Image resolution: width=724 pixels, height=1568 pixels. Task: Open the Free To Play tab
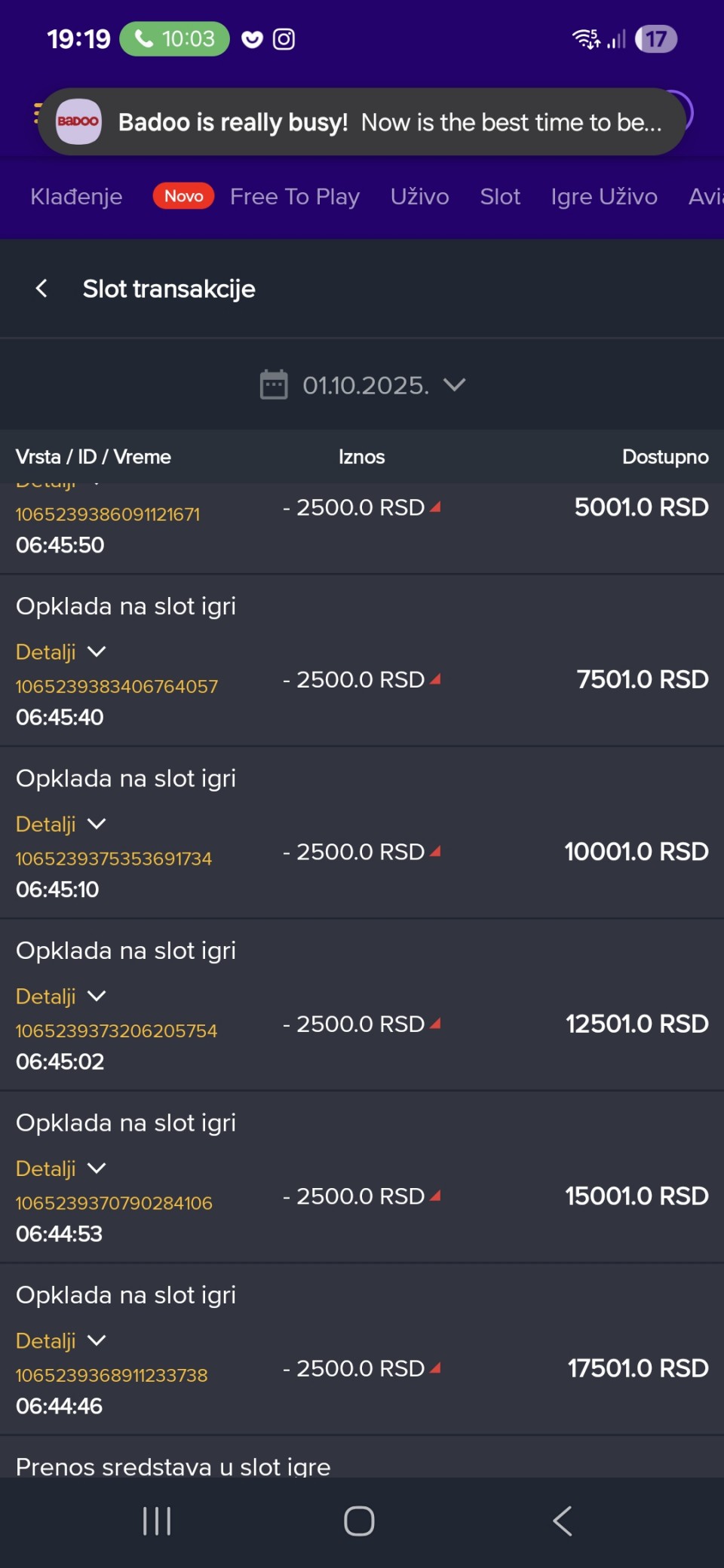(294, 197)
